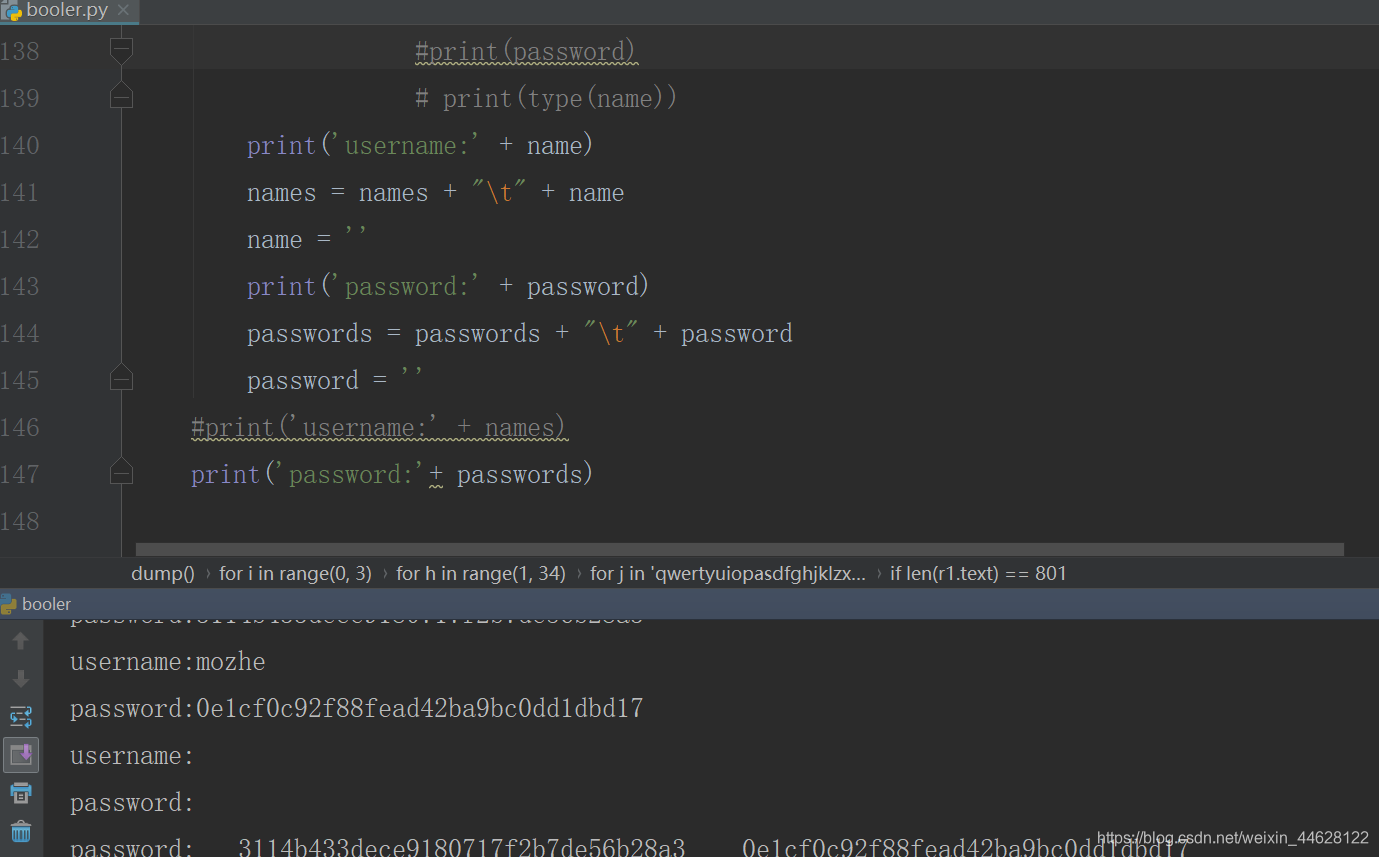This screenshot has height=857, width=1379.
Task: Click 'username:mozhe' console output line
Action: click(167, 662)
